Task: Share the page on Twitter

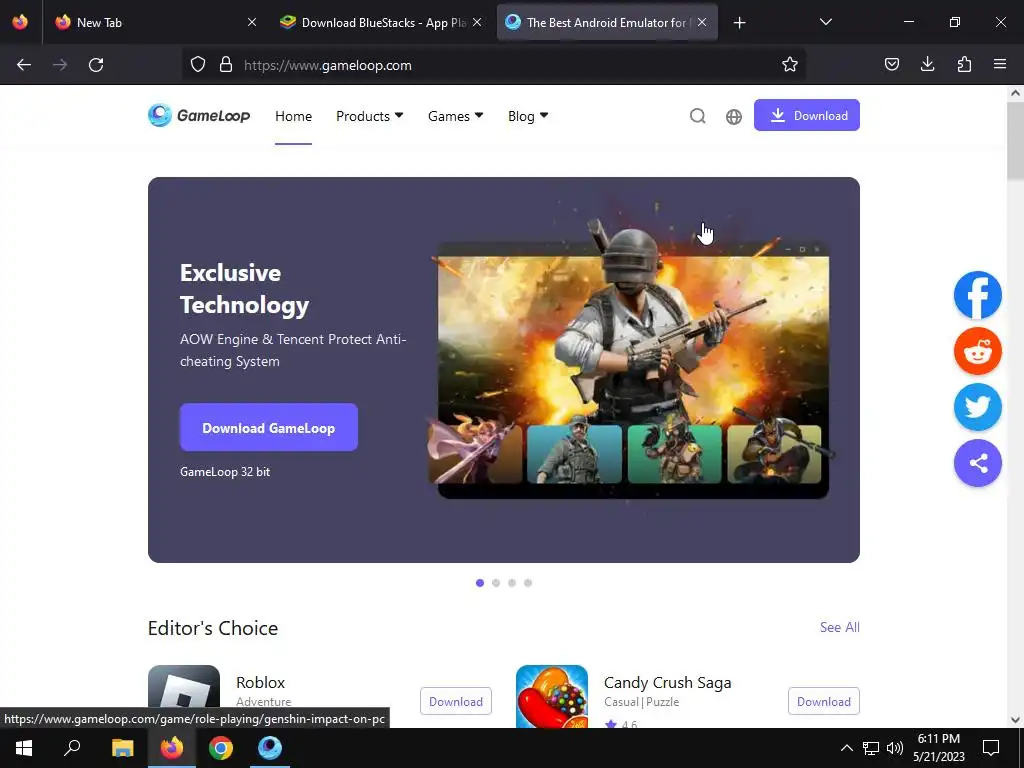Action: pos(978,407)
